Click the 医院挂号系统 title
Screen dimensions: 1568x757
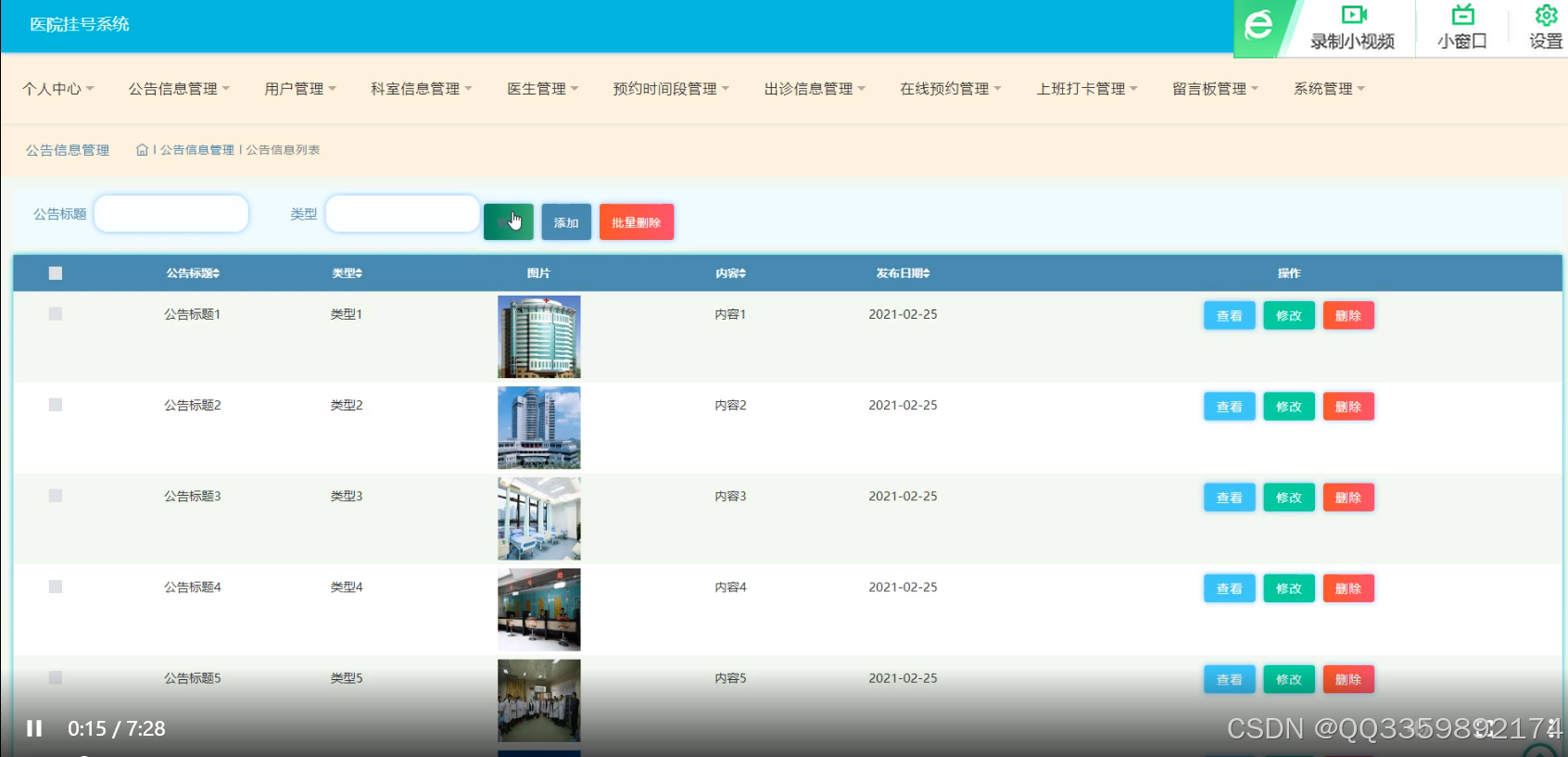point(80,24)
